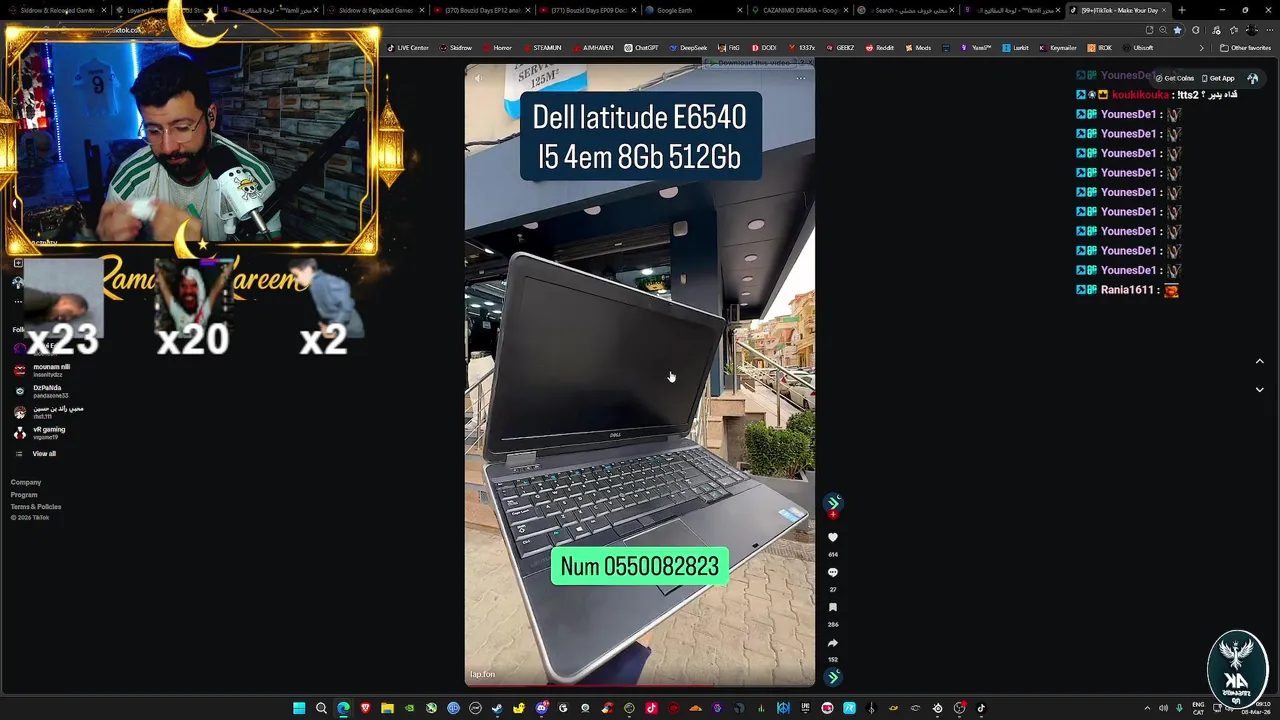Open the LIVE Center bookmark
This screenshot has width=1280, height=720.
pyautogui.click(x=408, y=48)
